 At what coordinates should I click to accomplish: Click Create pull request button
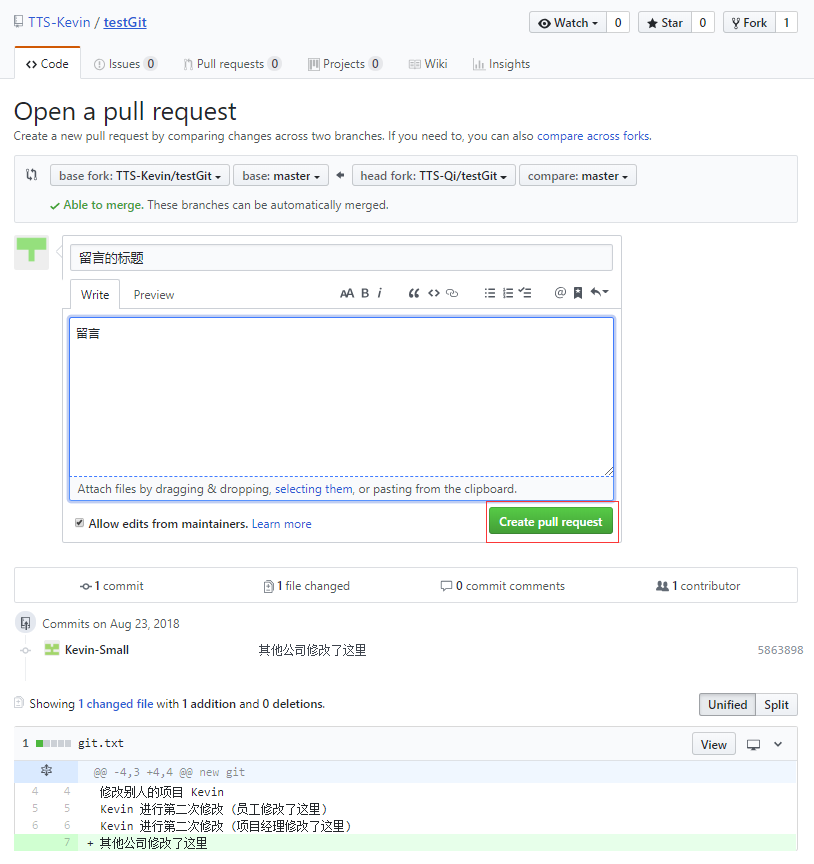[x=551, y=521]
